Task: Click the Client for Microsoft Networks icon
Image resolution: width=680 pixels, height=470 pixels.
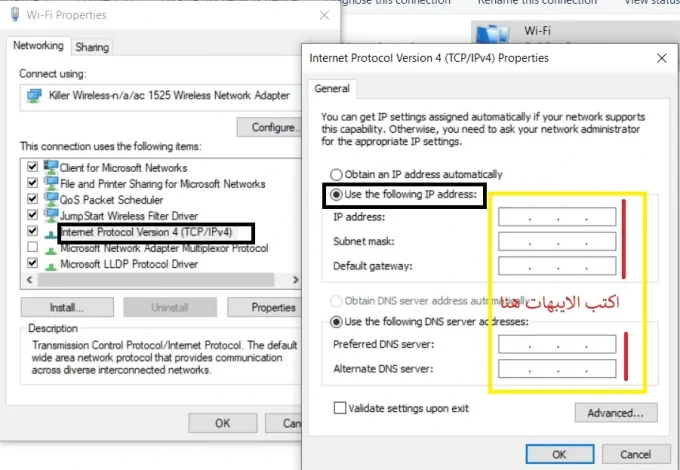Action: pyautogui.click(x=50, y=168)
